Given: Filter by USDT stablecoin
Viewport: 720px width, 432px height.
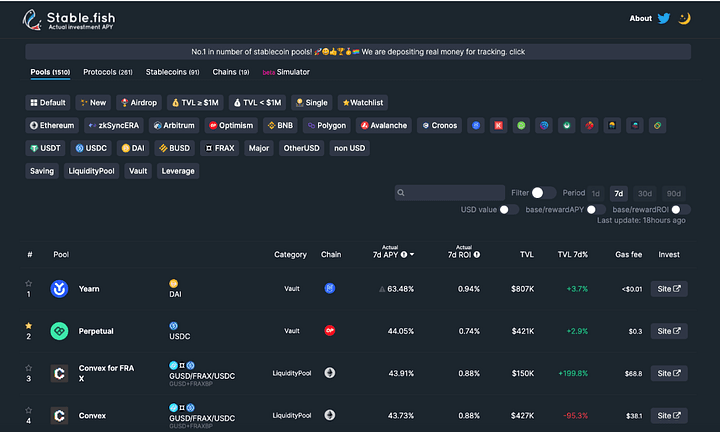Looking at the screenshot, I should [x=45, y=148].
